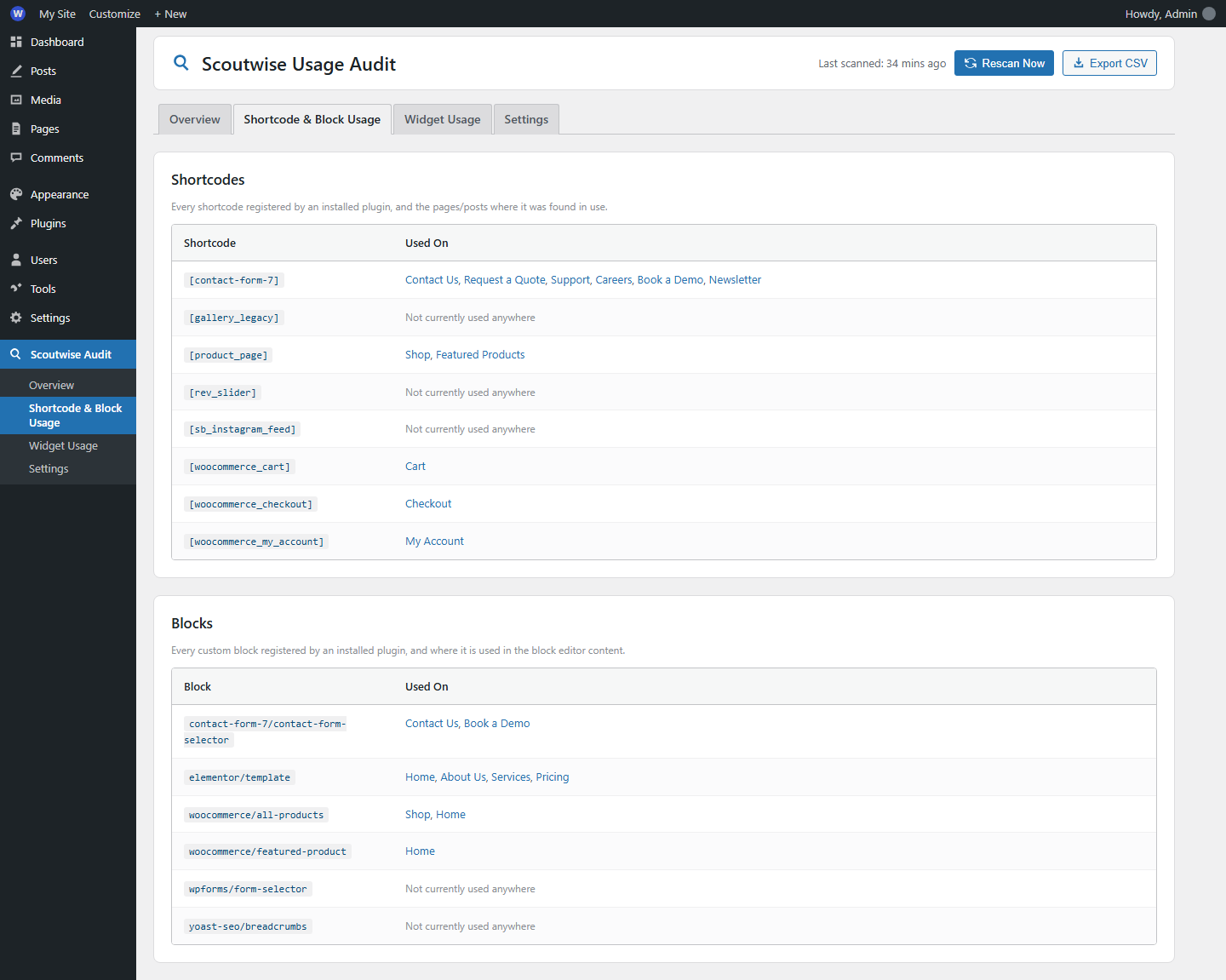
Task: Click the [contact-form-7] shortcode text
Action: click(x=234, y=280)
